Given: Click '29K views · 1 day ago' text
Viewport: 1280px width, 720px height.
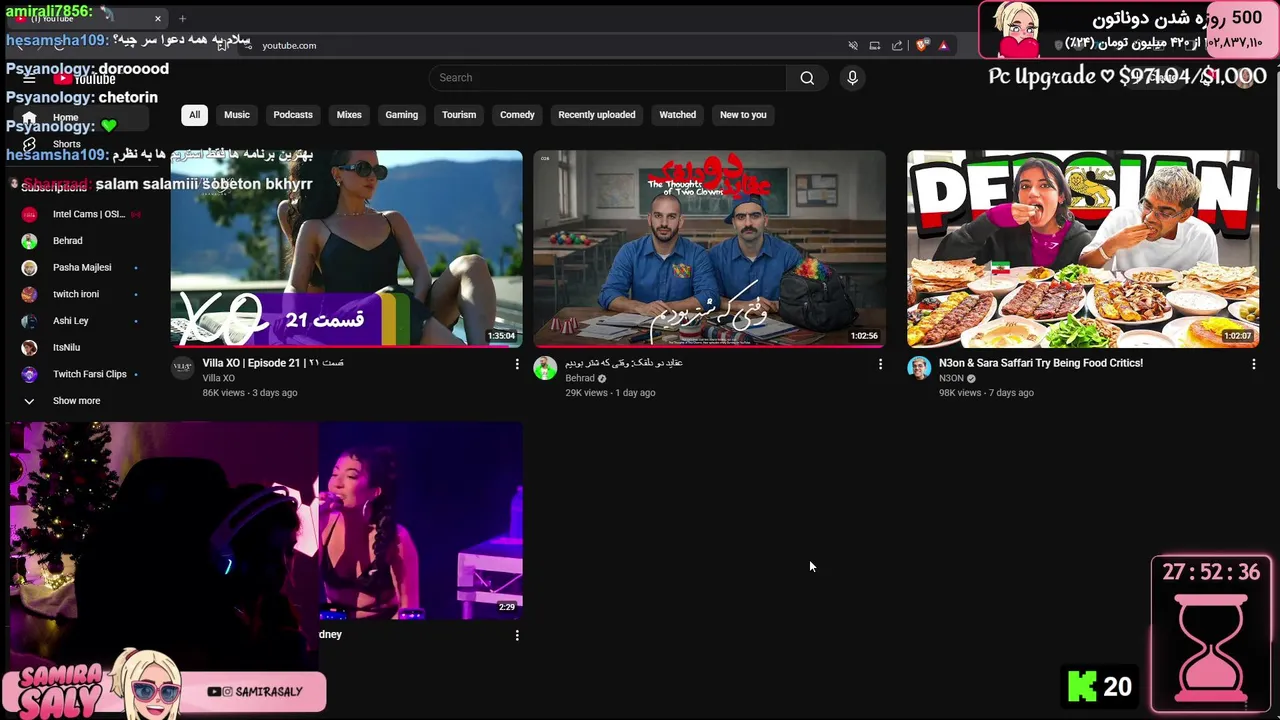Looking at the screenshot, I should (610, 393).
